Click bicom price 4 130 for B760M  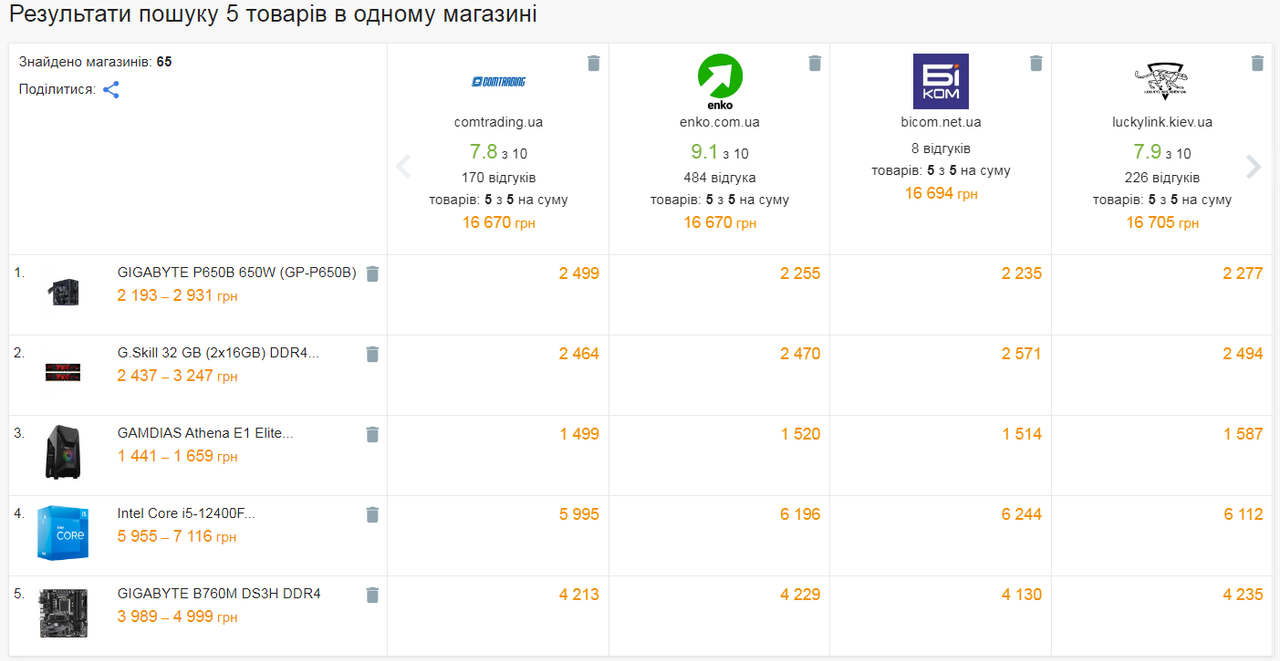pos(1022,594)
